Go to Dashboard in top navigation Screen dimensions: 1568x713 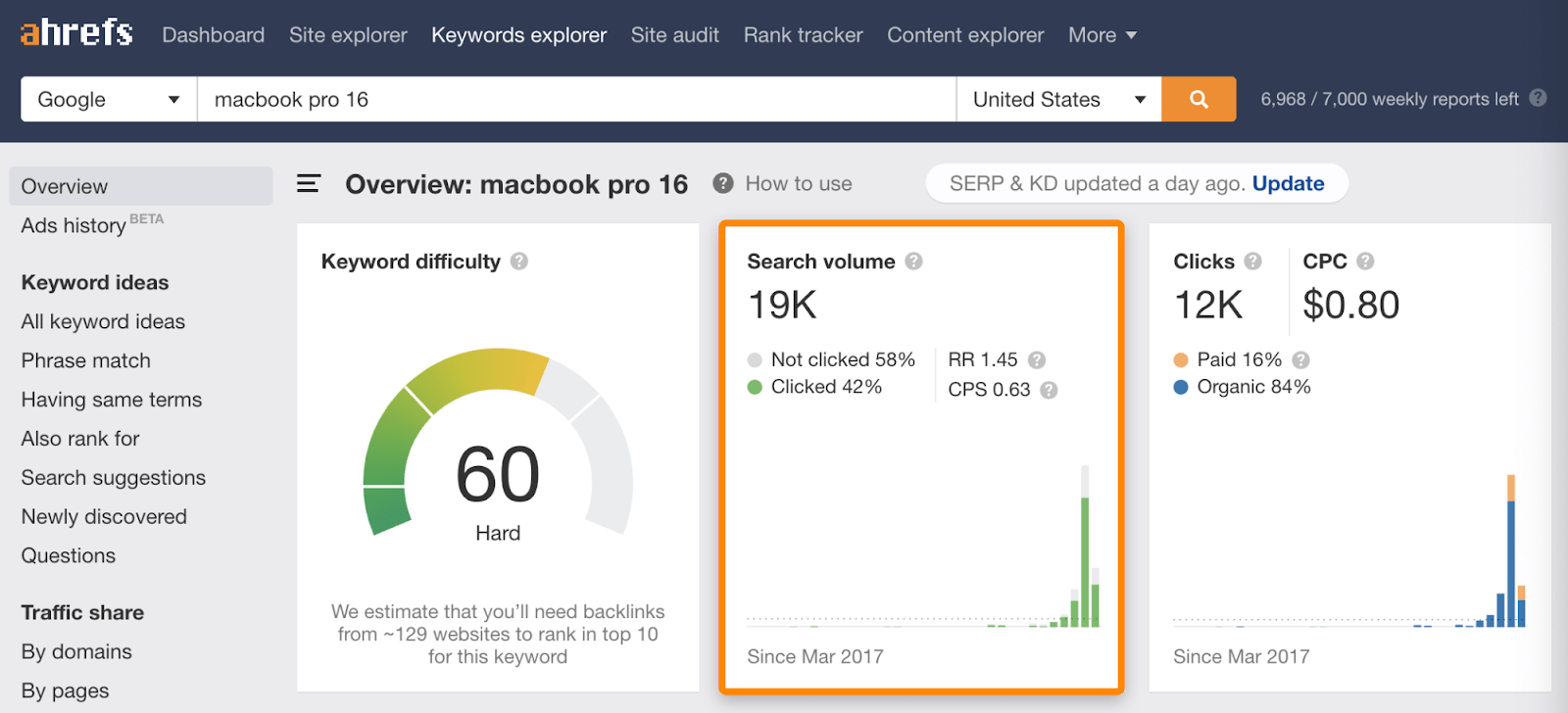(213, 35)
